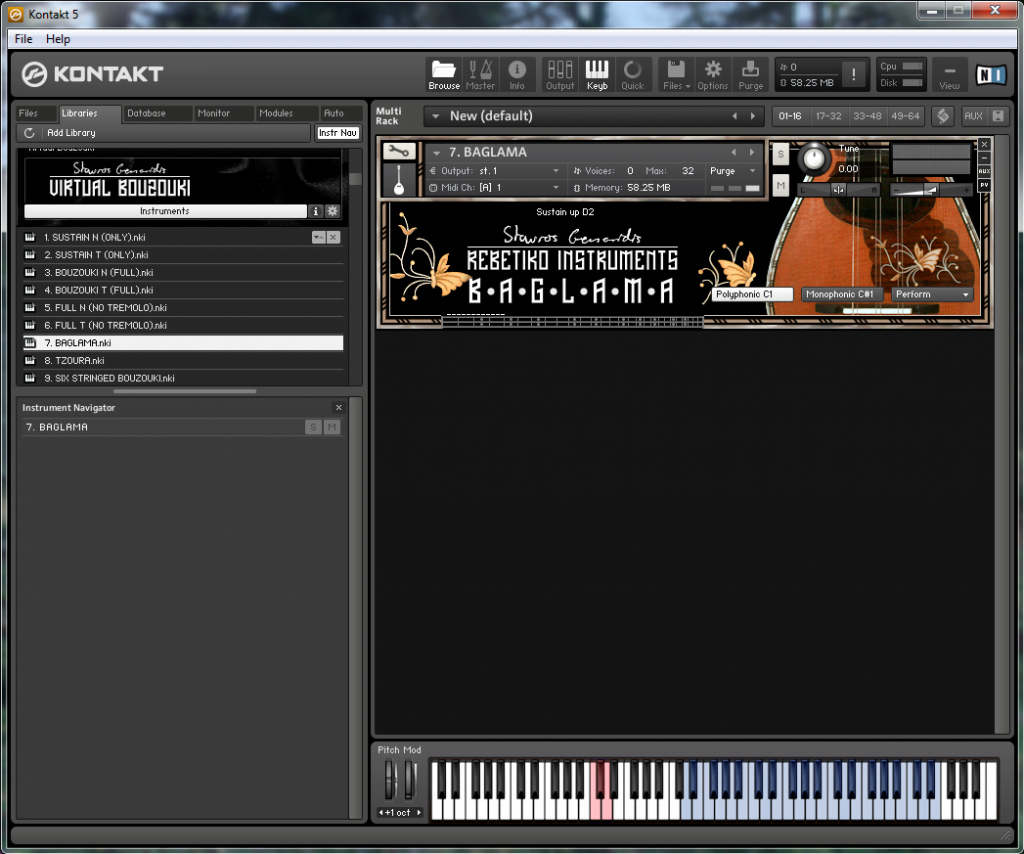Image resolution: width=1024 pixels, height=854 pixels.
Task: Open the Help menu
Action: pos(58,39)
